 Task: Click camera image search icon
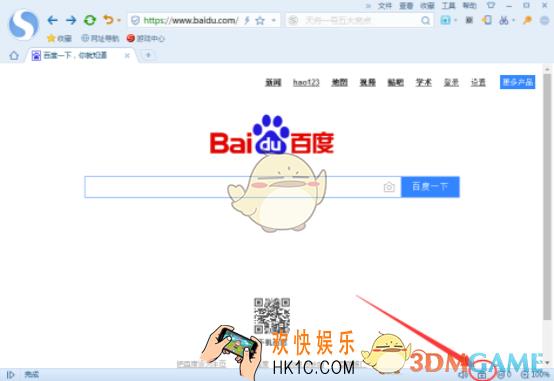(x=389, y=187)
